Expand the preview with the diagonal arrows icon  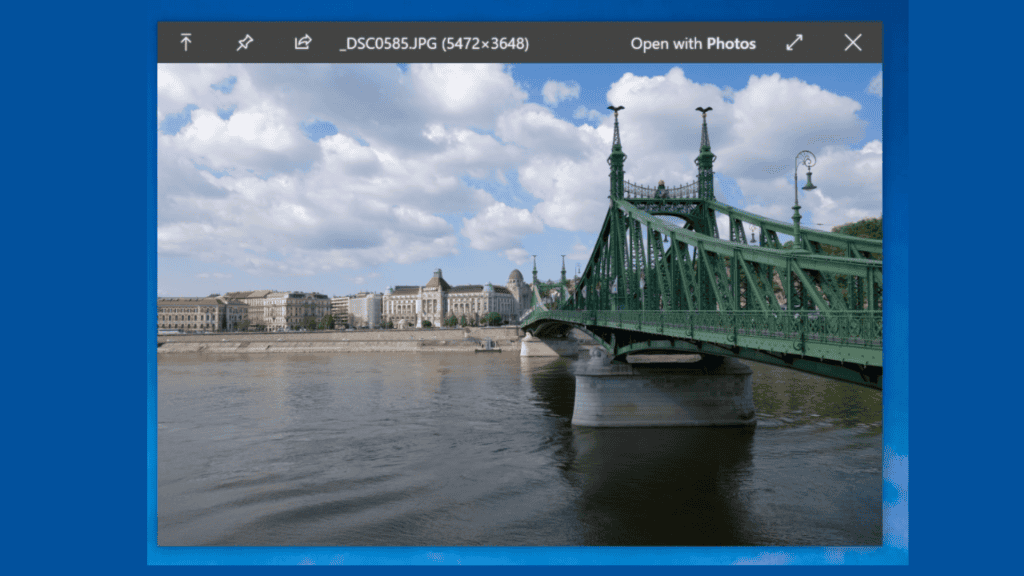point(794,43)
